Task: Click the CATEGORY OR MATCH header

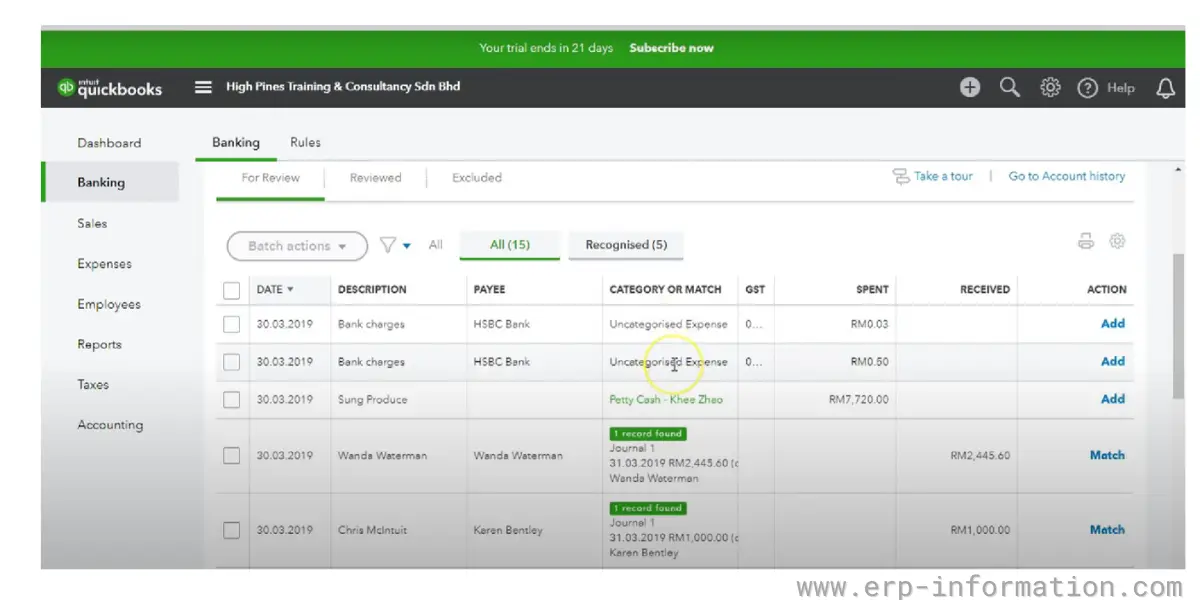Action: (x=665, y=289)
